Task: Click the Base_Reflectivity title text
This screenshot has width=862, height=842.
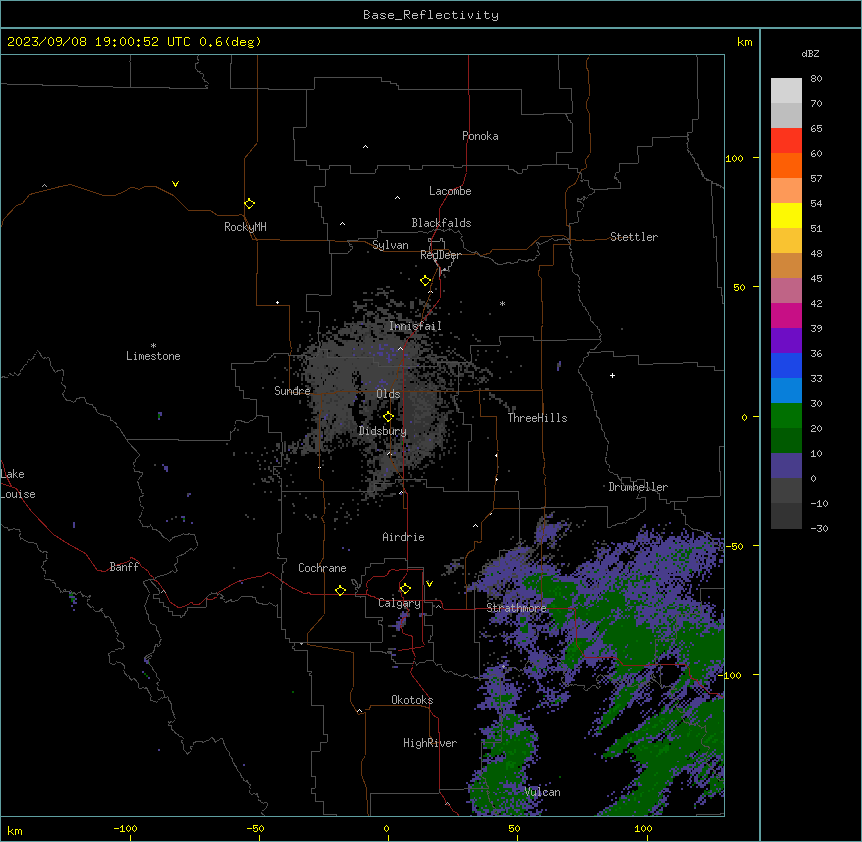Action: tap(430, 15)
